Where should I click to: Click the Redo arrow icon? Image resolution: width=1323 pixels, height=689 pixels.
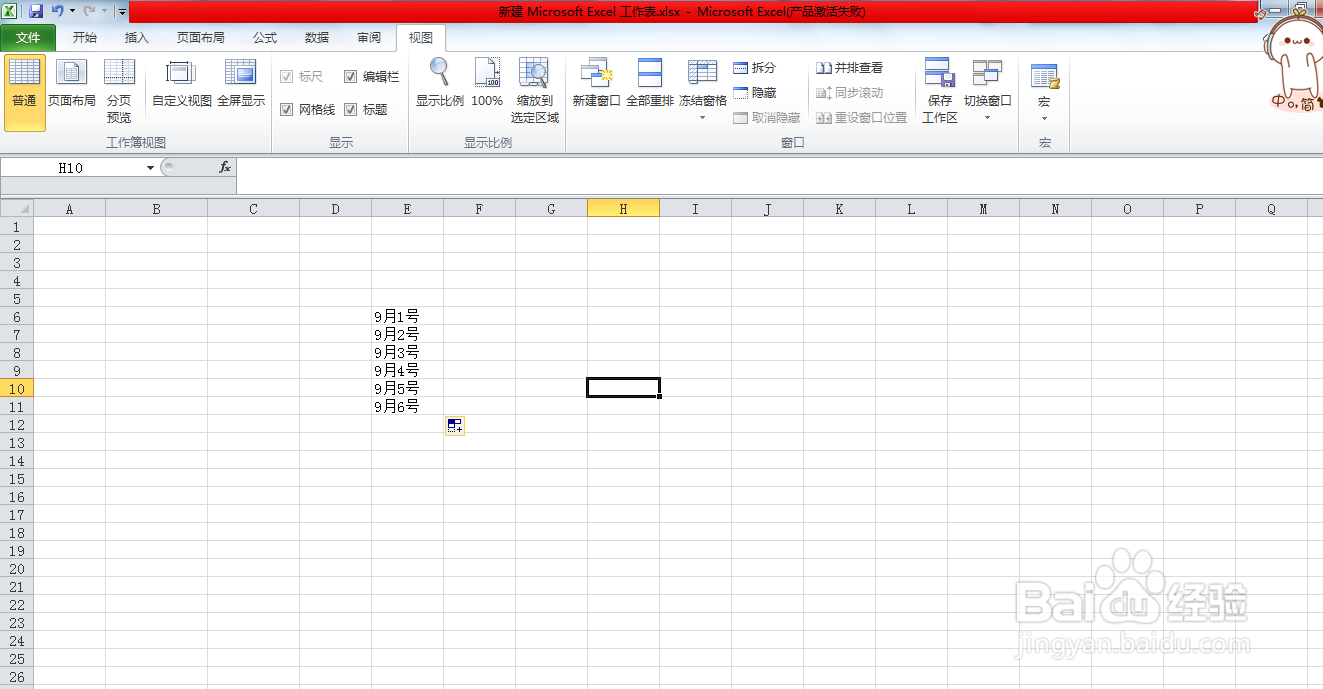[x=89, y=11]
